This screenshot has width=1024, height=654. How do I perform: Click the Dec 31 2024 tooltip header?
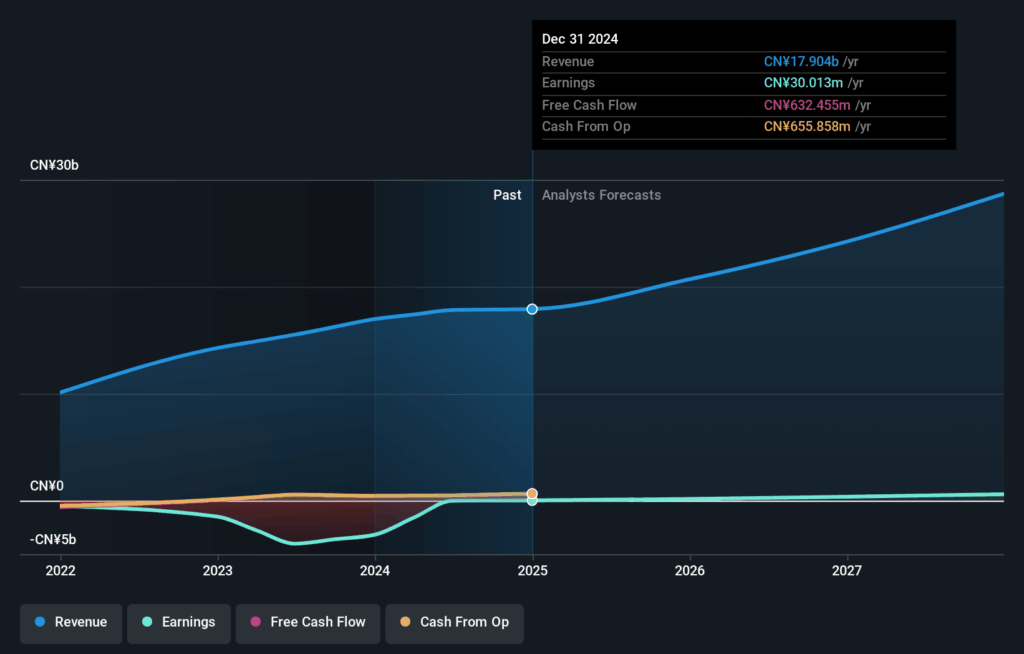(x=580, y=39)
